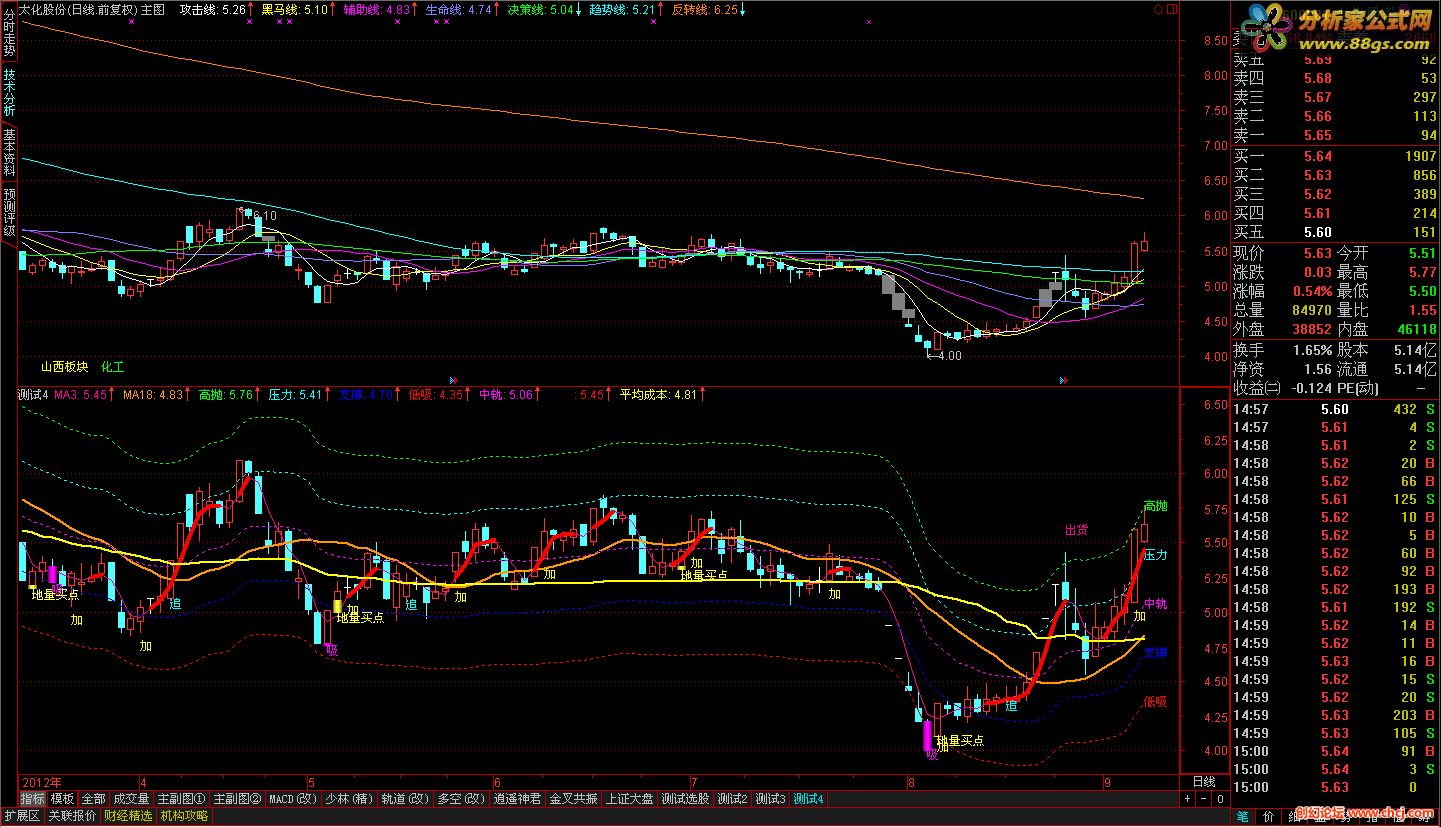Select the active 测试4 tab
The image size is (1441, 827).
(809, 799)
